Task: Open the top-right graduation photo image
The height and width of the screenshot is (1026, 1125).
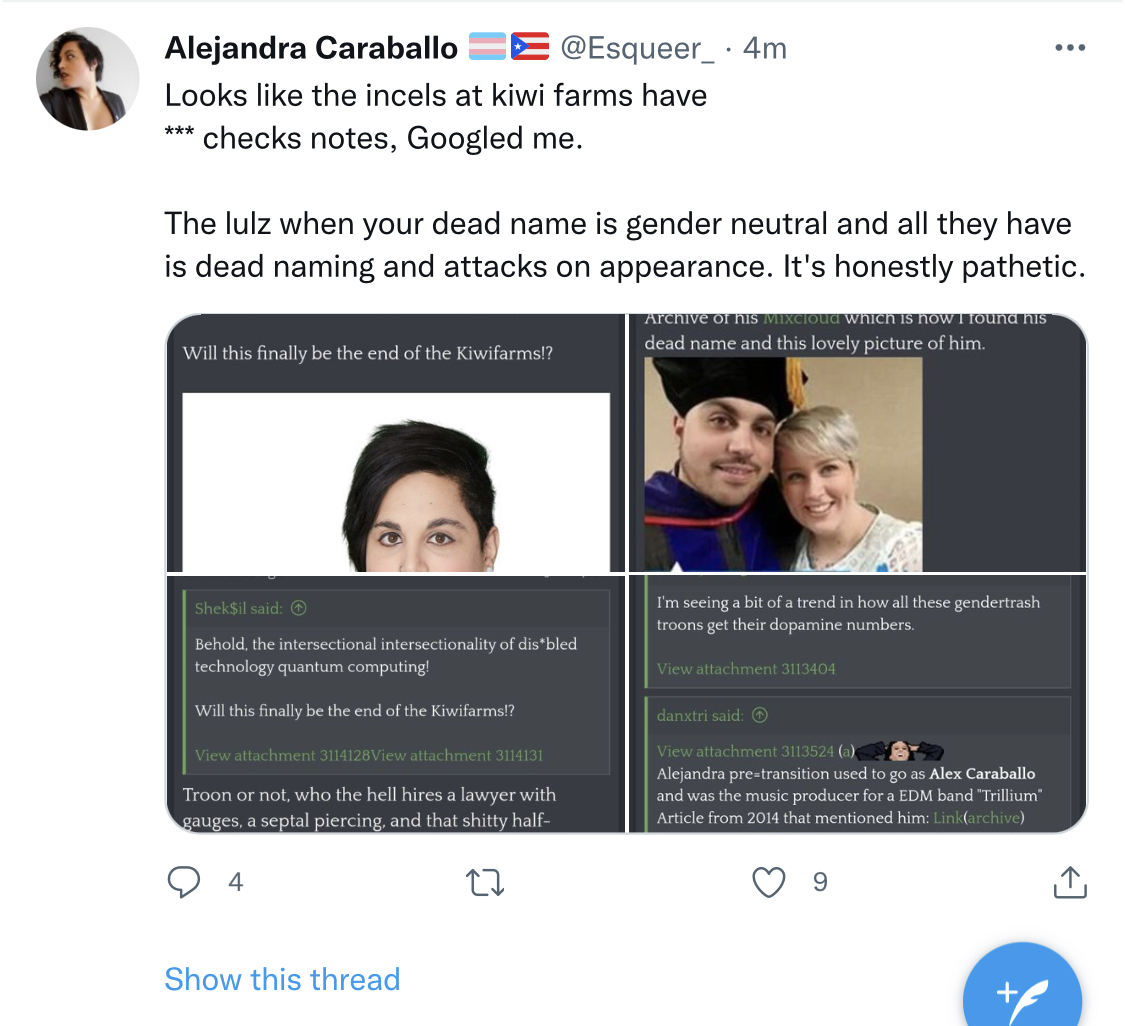Action: [857, 443]
